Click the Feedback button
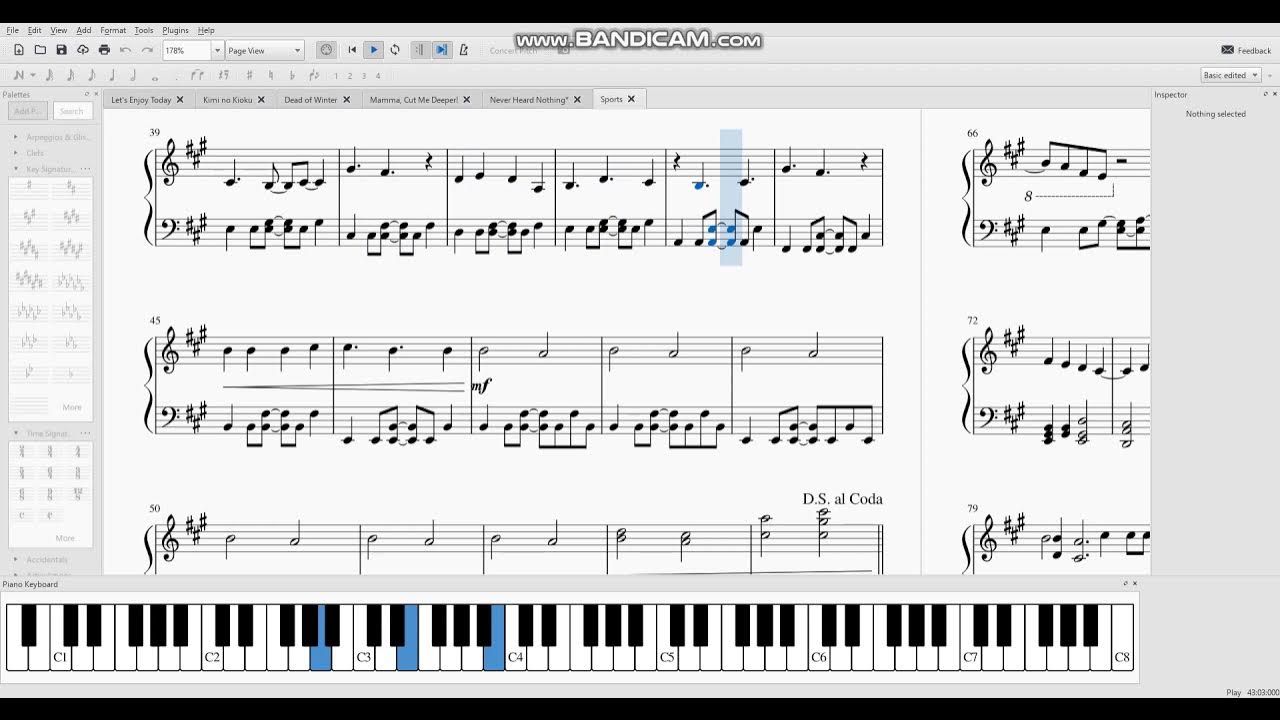Image resolution: width=1280 pixels, height=720 pixels. click(x=1247, y=50)
